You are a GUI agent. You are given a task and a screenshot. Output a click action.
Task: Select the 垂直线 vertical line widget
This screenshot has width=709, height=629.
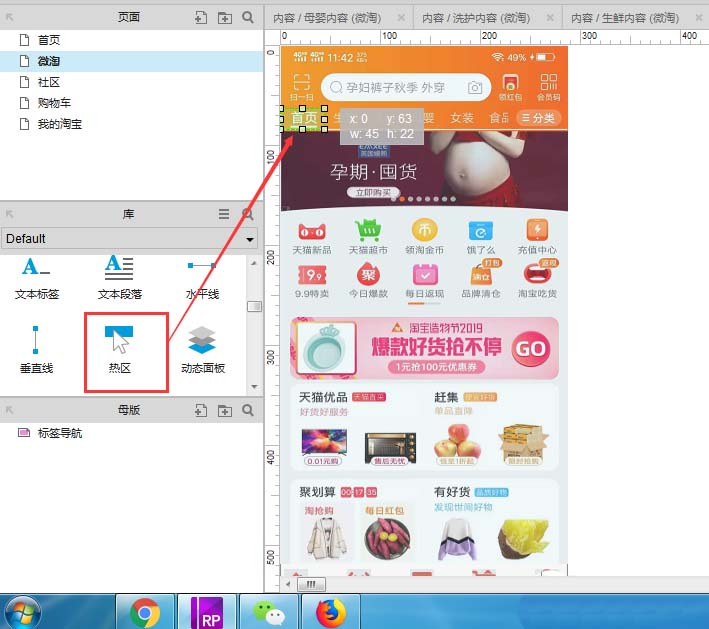tap(36, 349)
